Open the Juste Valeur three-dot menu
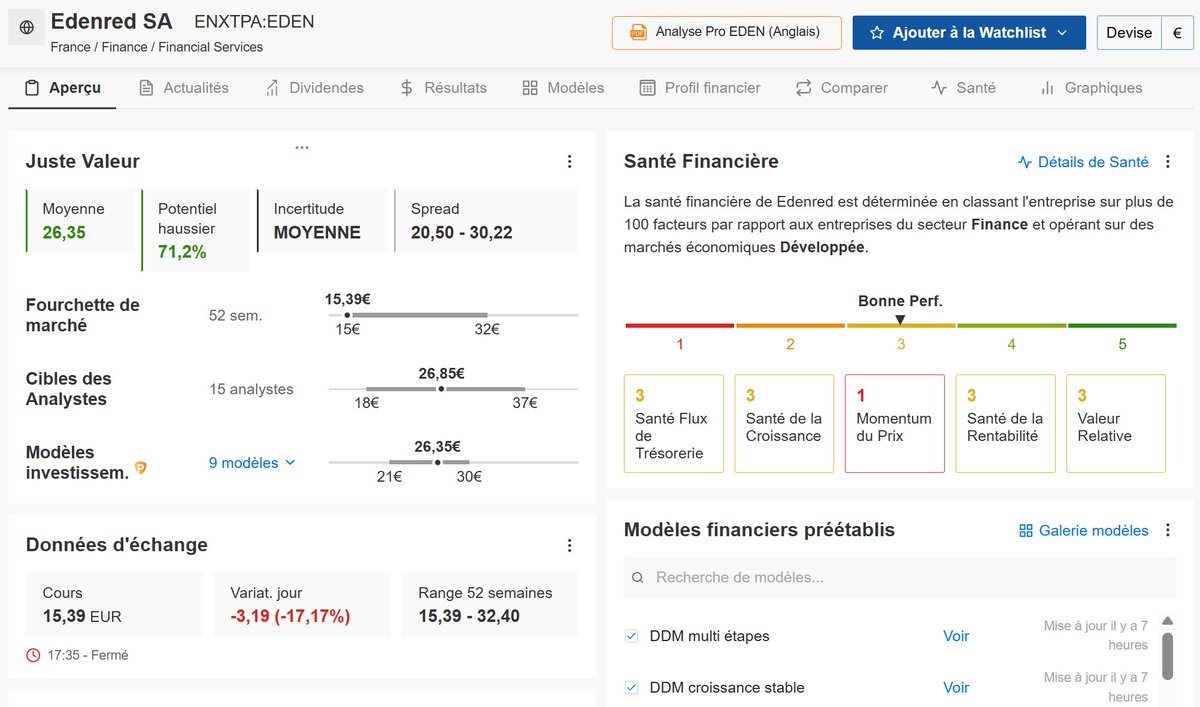The width and height of the screenshot is (1200, 707). point(569,161)
